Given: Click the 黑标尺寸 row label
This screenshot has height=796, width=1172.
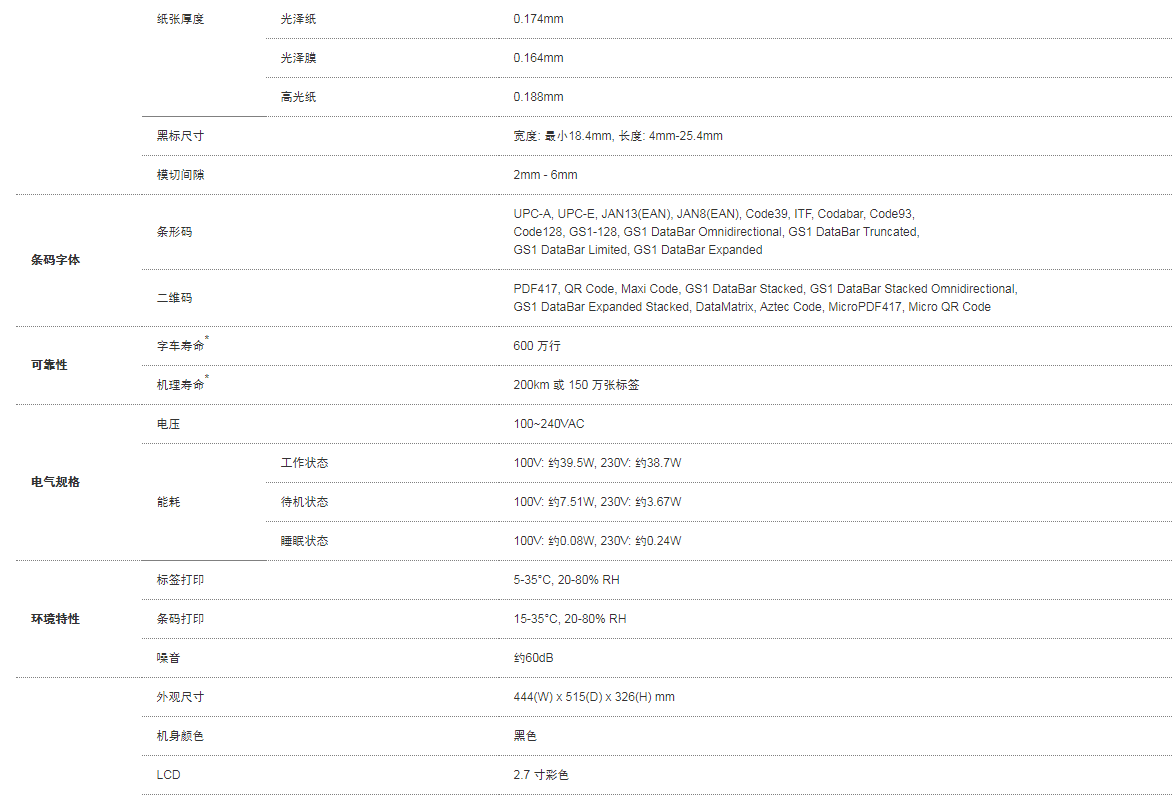Looking at the screenshot, I should click(x=180, y=136).
